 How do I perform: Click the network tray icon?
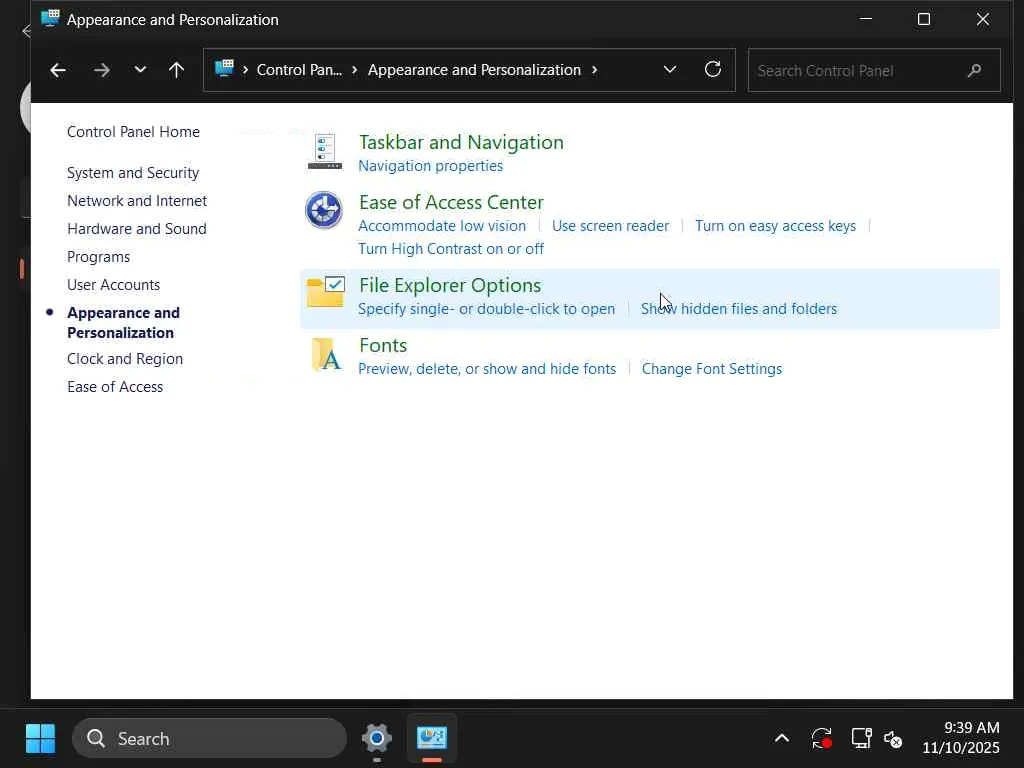[x=861, y=739]
